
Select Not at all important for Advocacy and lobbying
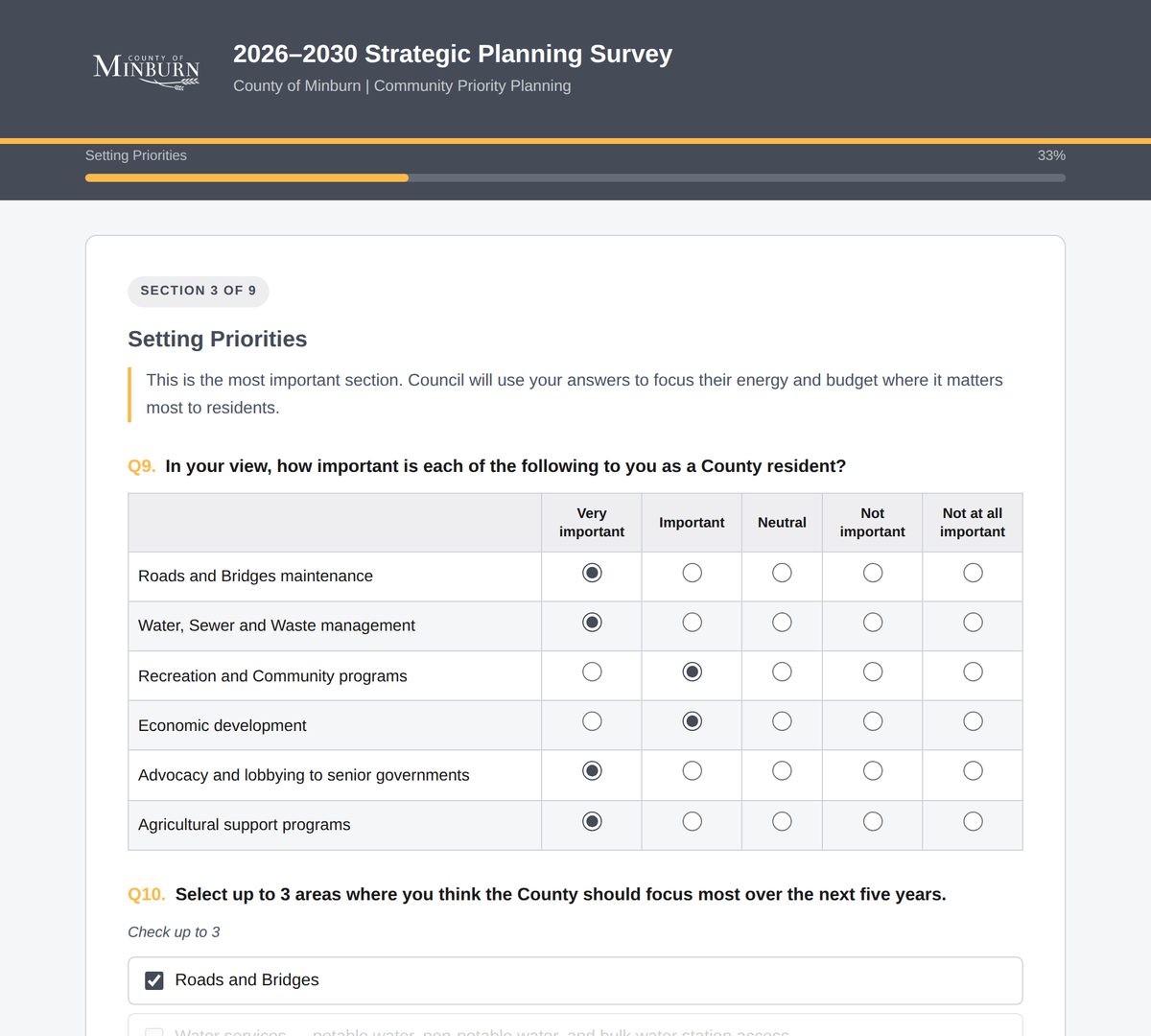tap(973, 771)
